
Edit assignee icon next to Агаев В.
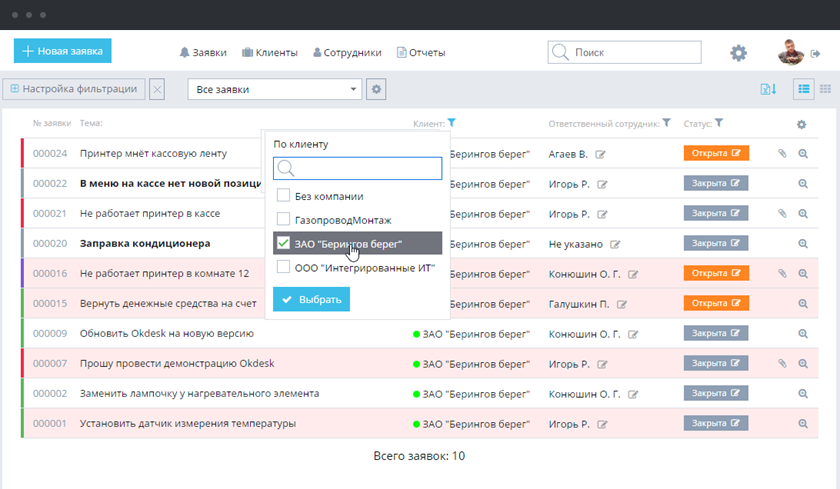601,155
